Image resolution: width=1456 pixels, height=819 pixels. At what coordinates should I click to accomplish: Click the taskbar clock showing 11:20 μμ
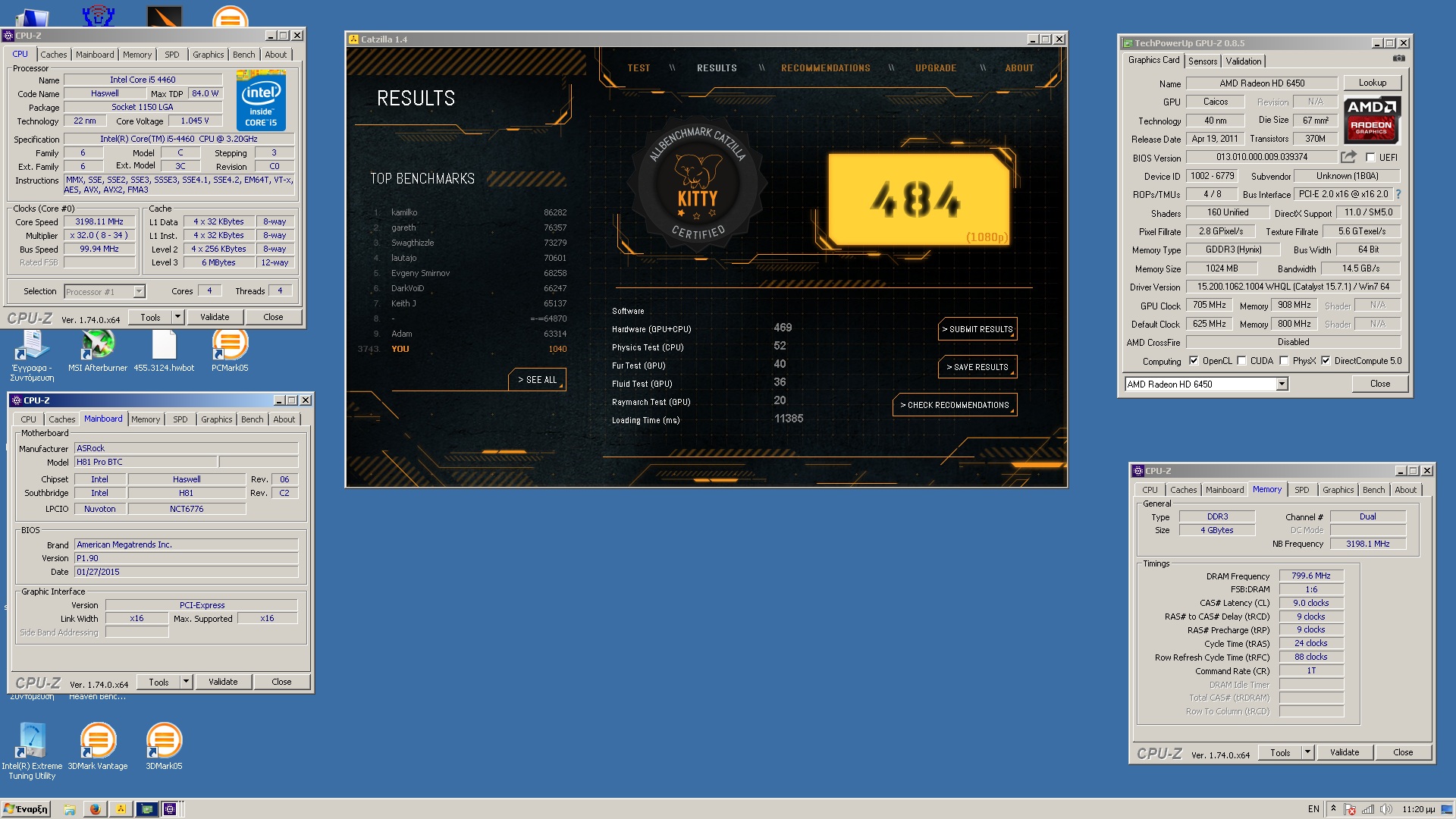(1418, 809)
